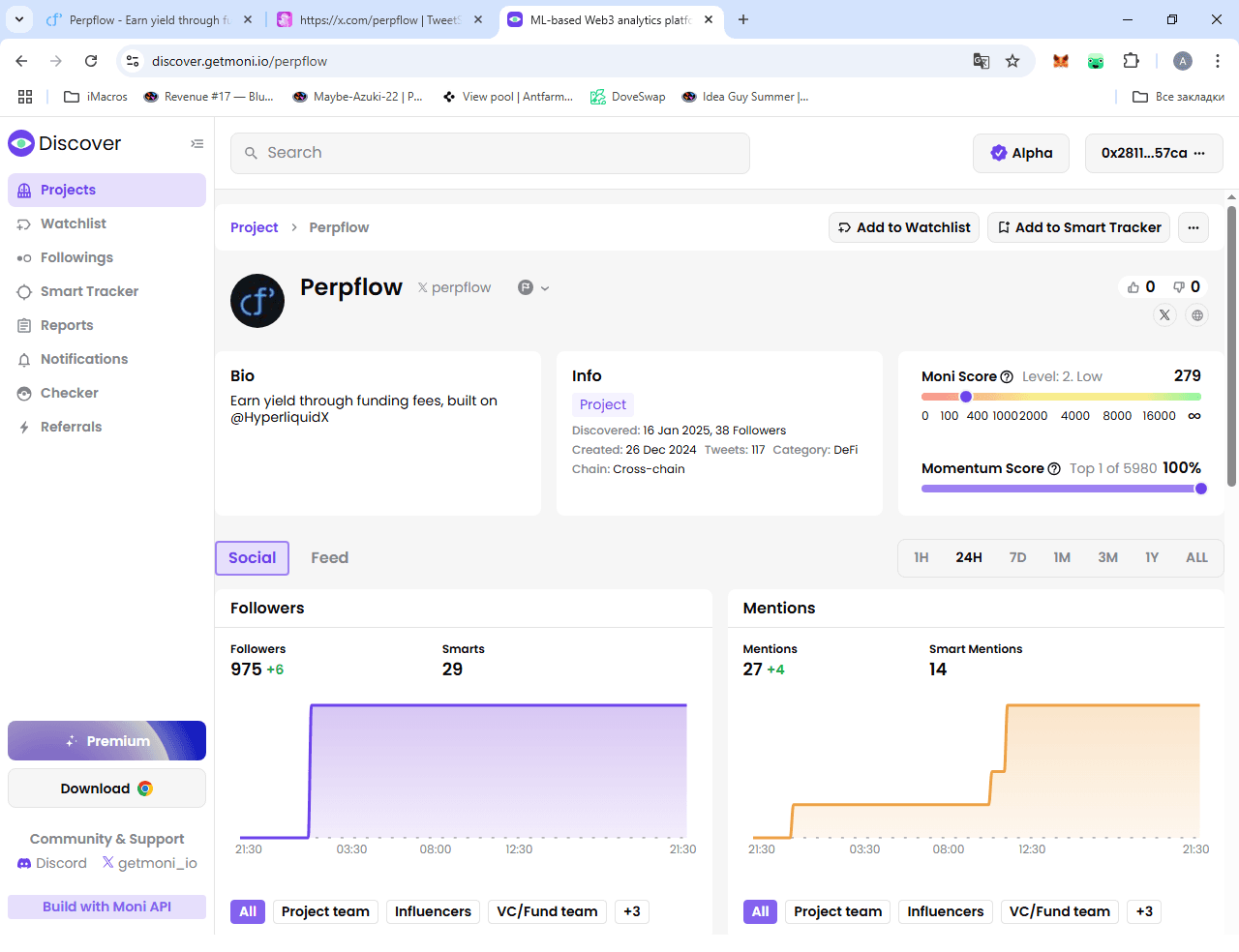Open the Smart Tracker sidebar item
The height and width of the screenshot is (952, 1239).
pos(106,291)
